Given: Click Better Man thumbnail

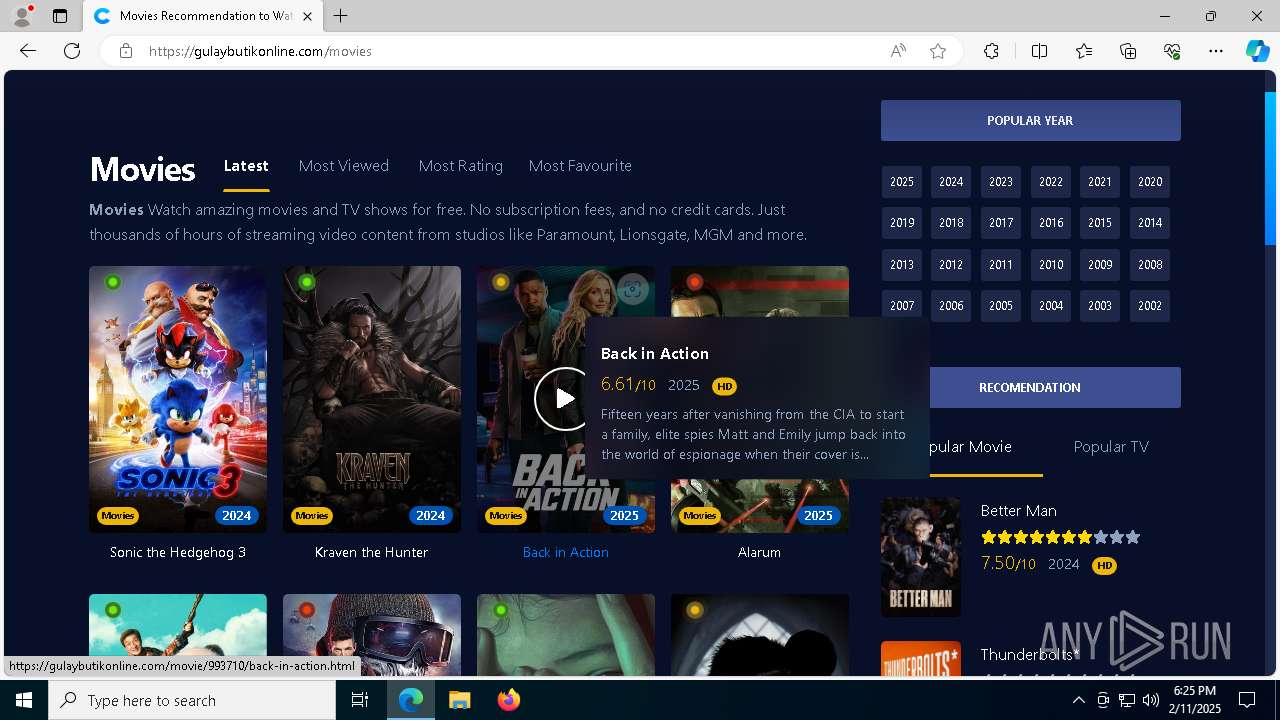Looking at the screenshot, I should point(921,557).
